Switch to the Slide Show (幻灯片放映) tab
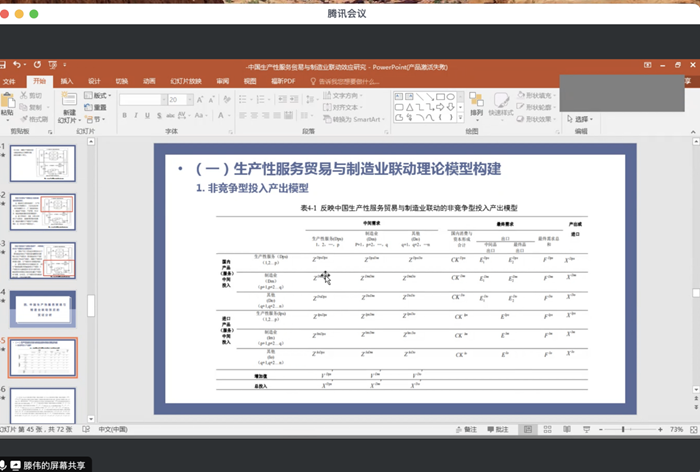Viewport: 700px width, 472px height. tap(186, 81)
